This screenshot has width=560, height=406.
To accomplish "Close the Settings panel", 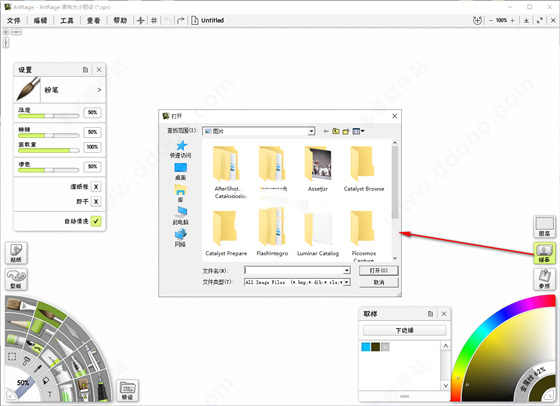I will [x=99, y=70].
